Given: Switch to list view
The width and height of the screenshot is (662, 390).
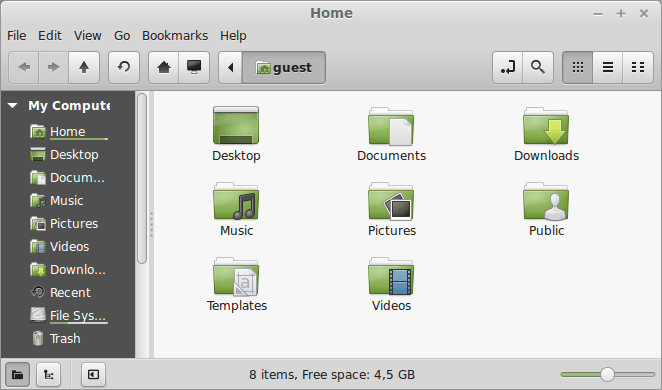Looking at the screenshot, I should 608,68.
